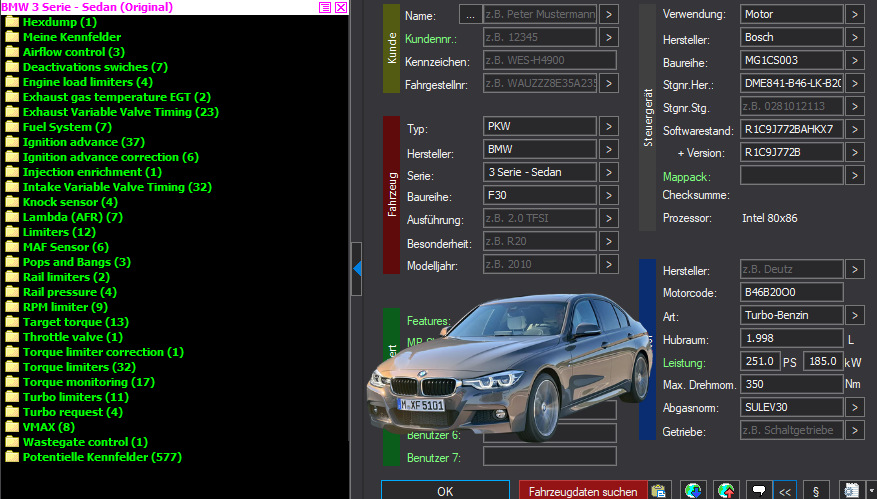The width and height of the screenshot is (877, 499).
Task: Open the arrow beside Baureihe MG1CS003
Action: tap(855, 60)
